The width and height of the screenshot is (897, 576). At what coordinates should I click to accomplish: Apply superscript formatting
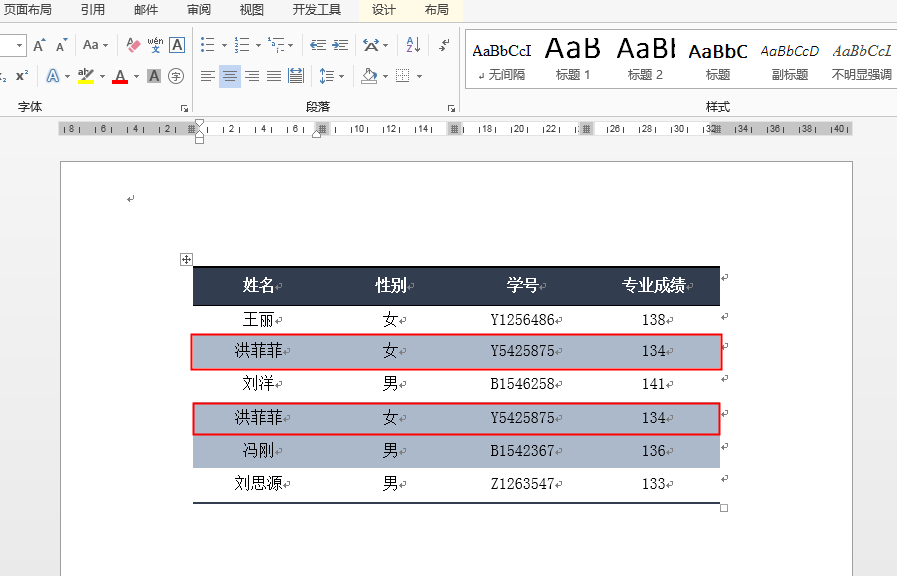click(x=22, y=76)
